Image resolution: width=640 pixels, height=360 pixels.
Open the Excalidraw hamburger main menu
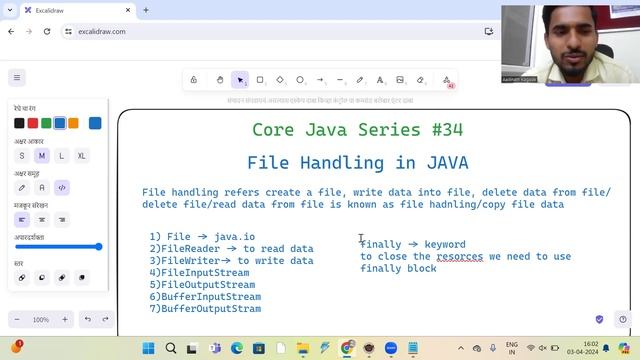pos(17,78)
